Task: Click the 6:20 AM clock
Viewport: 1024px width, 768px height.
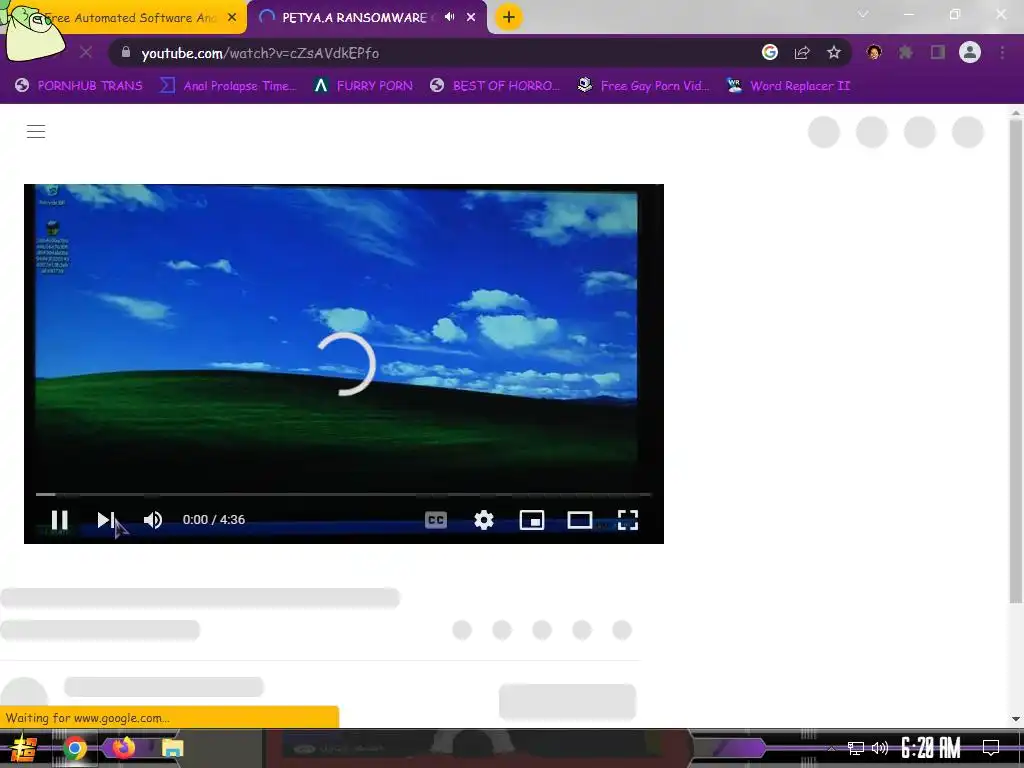Action: point(931,748)
